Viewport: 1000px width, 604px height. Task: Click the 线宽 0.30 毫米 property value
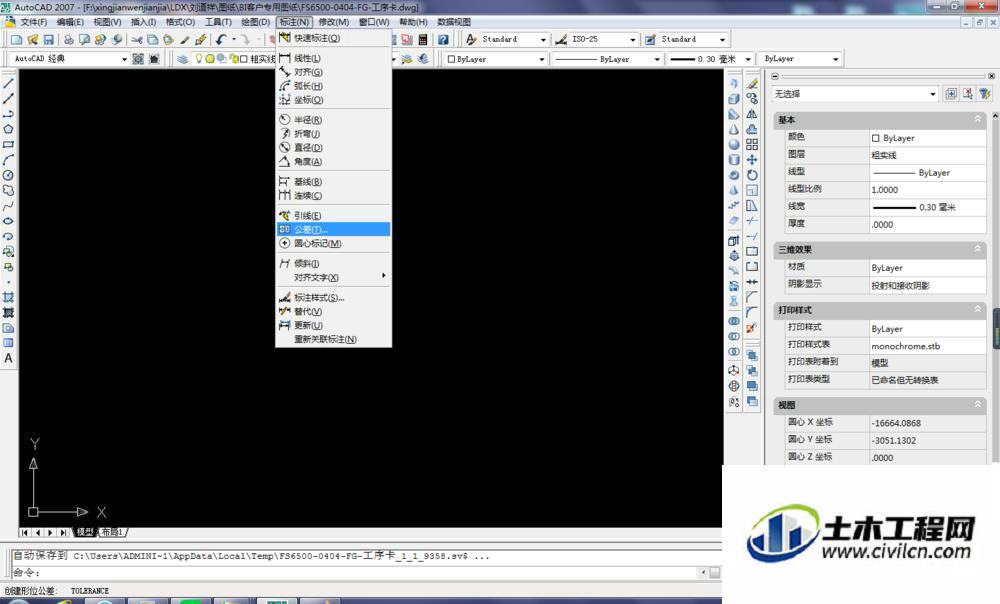pyautogui.click(x=928, y=207)
